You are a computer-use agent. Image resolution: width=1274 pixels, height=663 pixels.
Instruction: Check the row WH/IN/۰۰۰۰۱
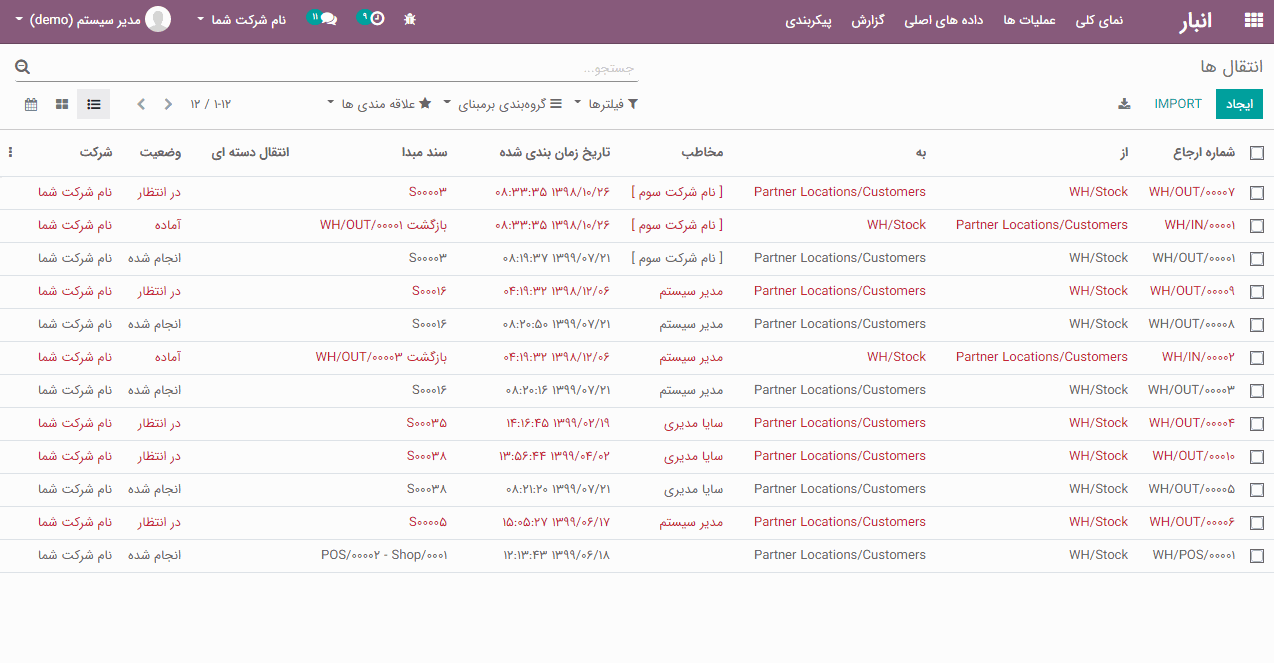click(1257, 226)
